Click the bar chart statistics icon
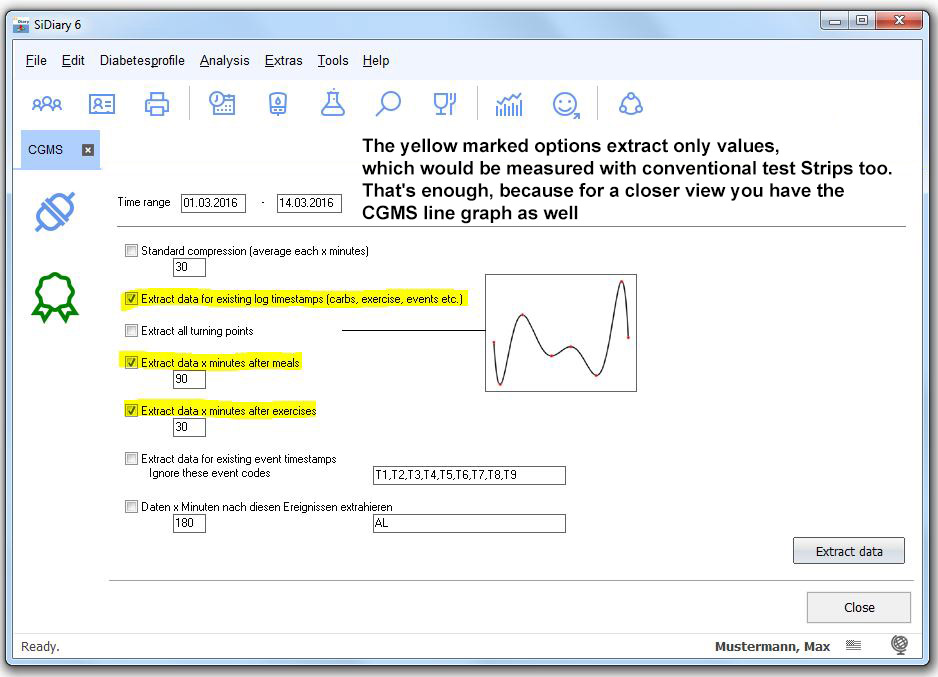This screenshot has height=677, width=938. tap(509, 104)
